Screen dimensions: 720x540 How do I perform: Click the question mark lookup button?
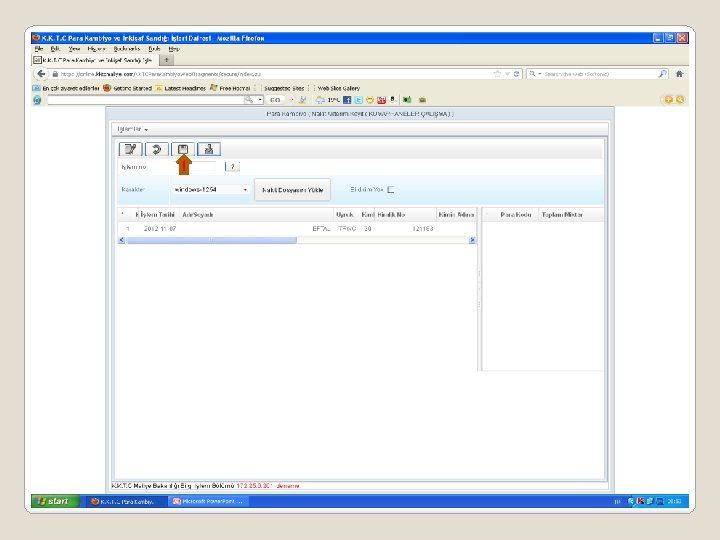click(232, 167)
